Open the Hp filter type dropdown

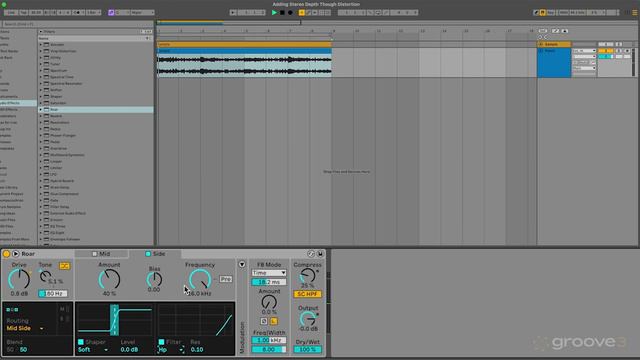pyautogui.click(x=171, y=349)
